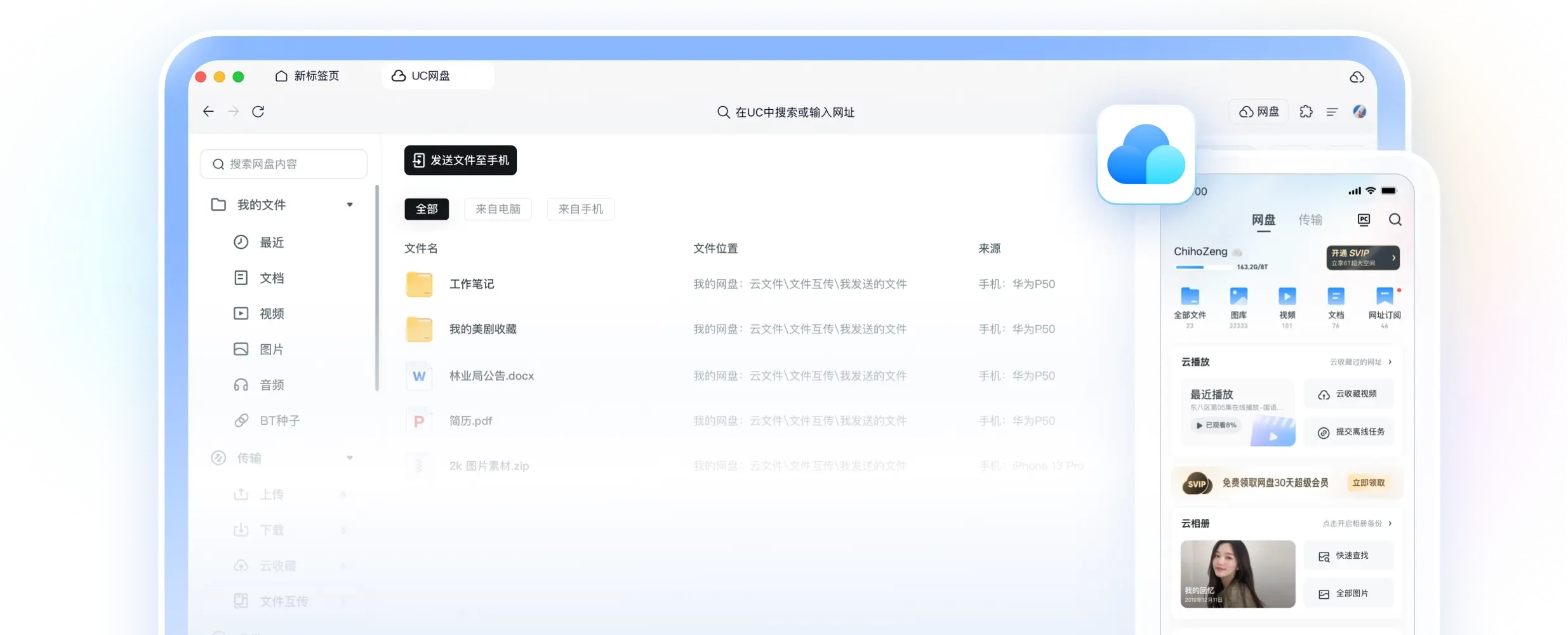Select the BT种子 sidebar category
This screenshot has width=1568, height=635.
[279, 420]
